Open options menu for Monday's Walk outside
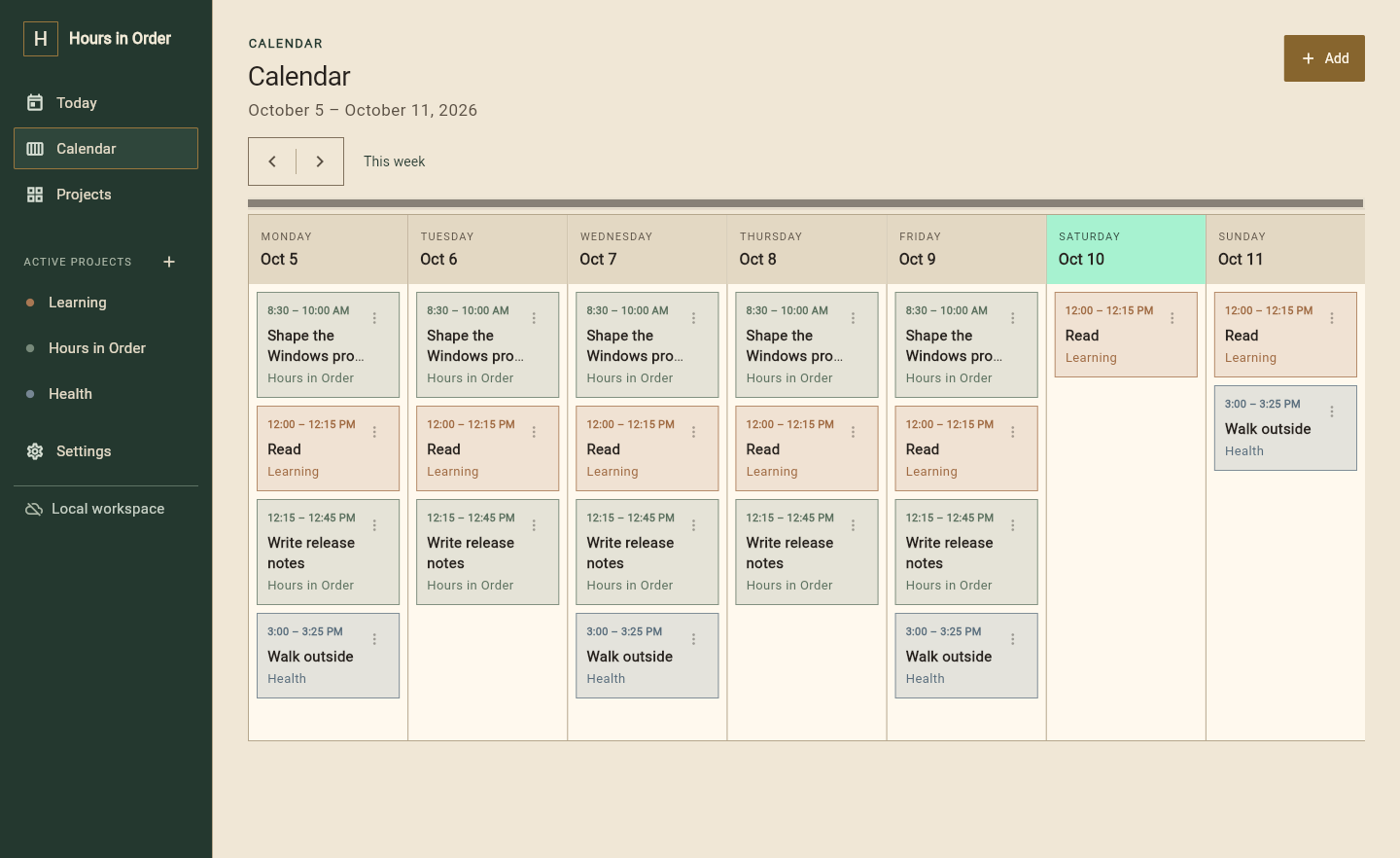The height and width of the screenshot is (858, 1400). [374, 639]
